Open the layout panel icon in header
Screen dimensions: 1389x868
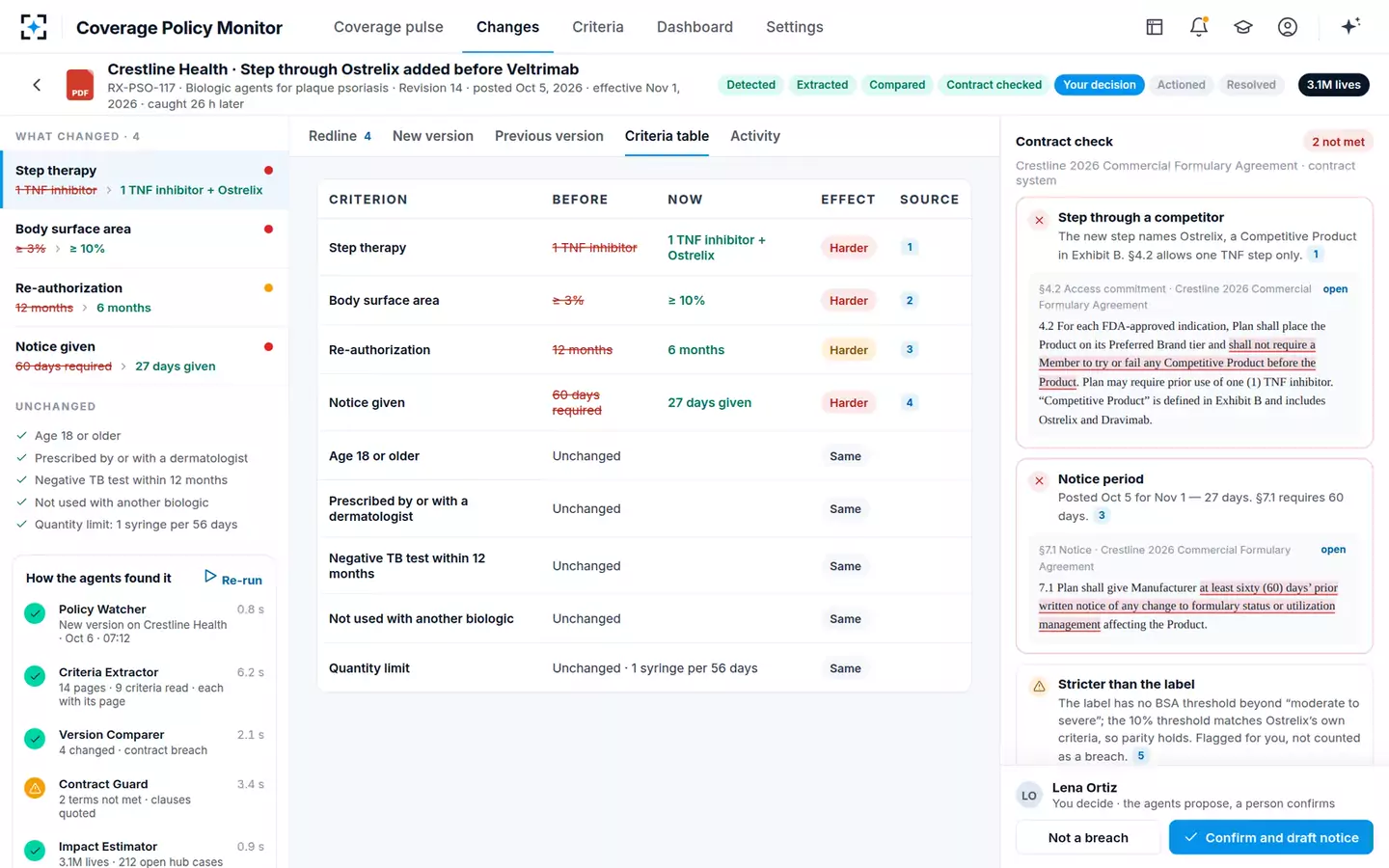click(x=1155, y=27)
